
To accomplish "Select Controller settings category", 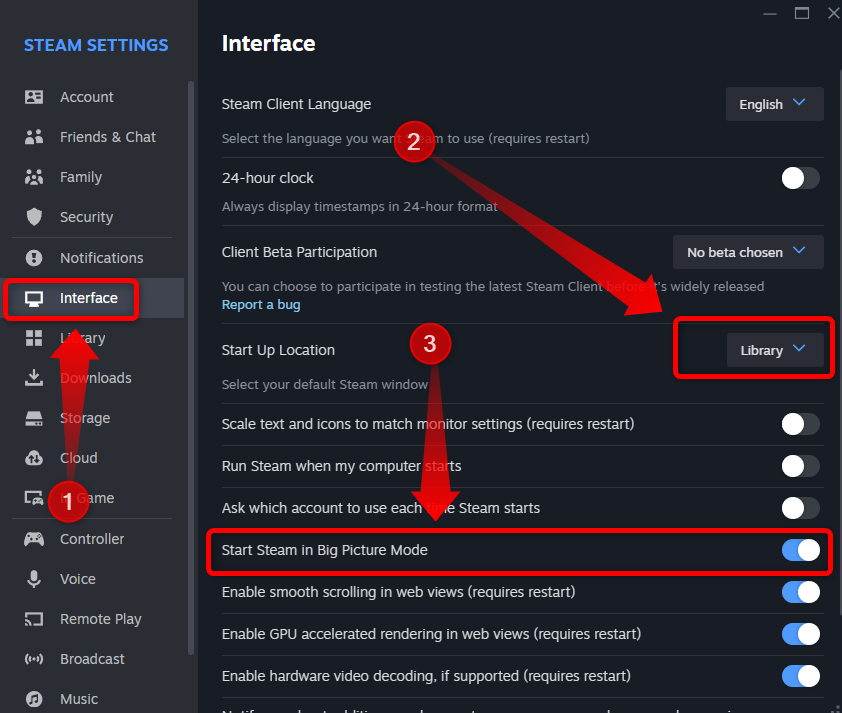I will tap(92, 539).
